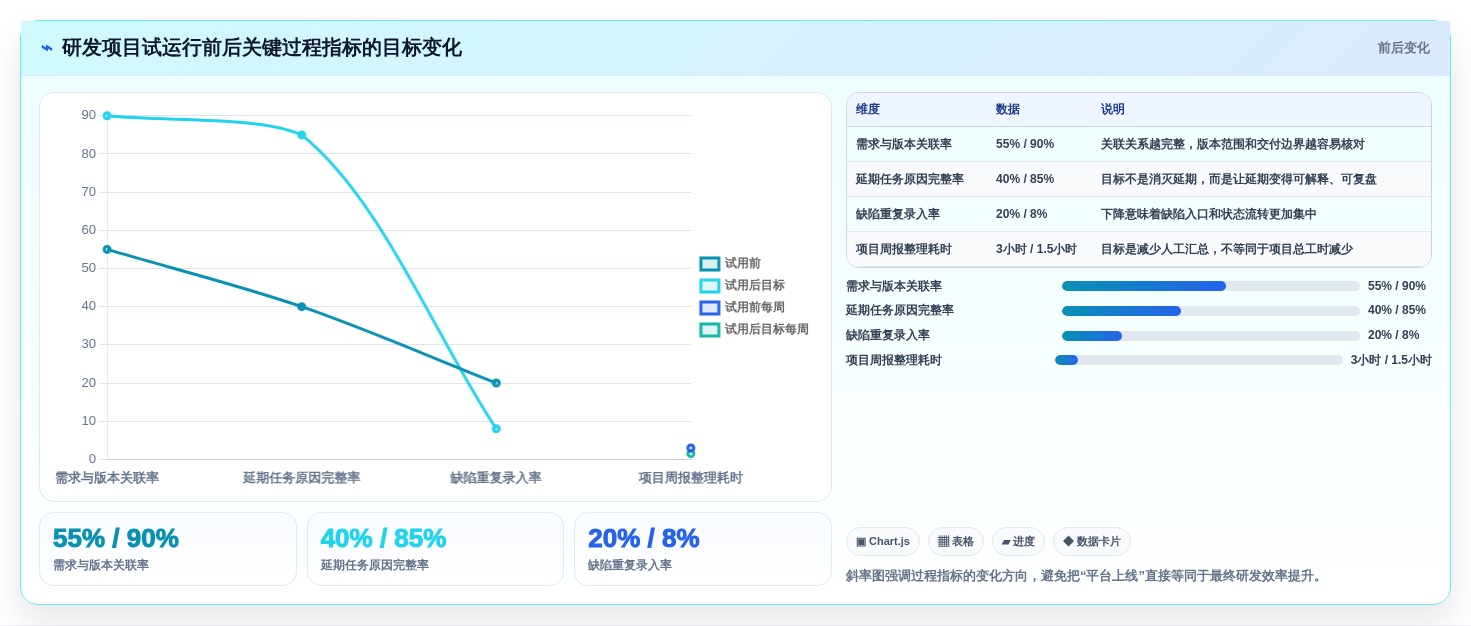This screenshot has width=1471, height=626.
Task: Click the 数据卡片 tag
Action: (1092, 542)
